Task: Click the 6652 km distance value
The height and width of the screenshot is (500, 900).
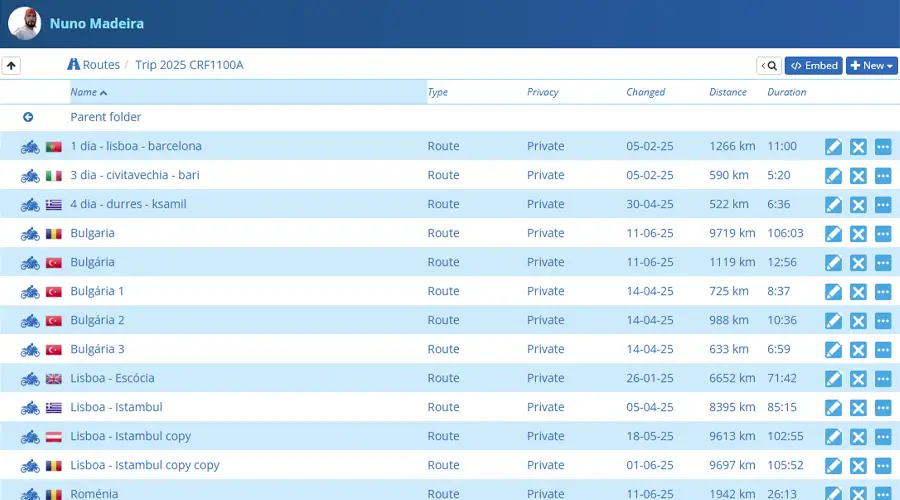Action: pyautogui.click(x=732, y=378)
